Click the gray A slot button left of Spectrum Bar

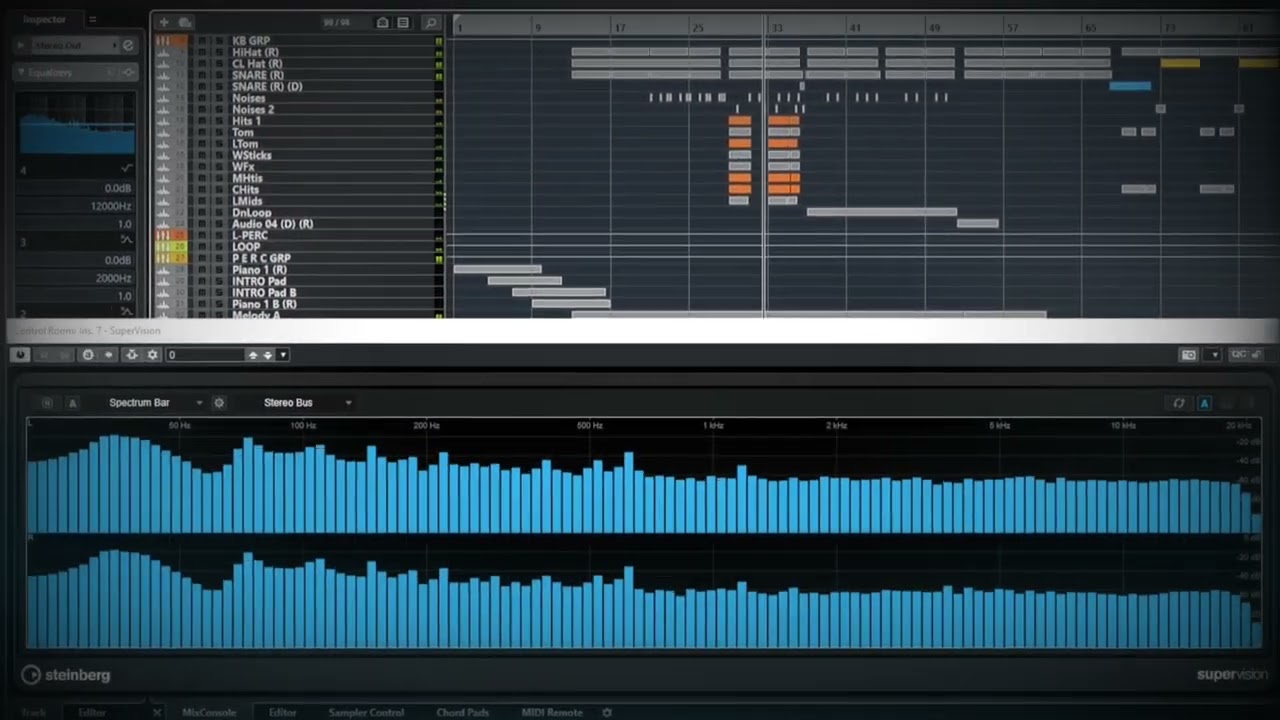click(x=72, y=403)
